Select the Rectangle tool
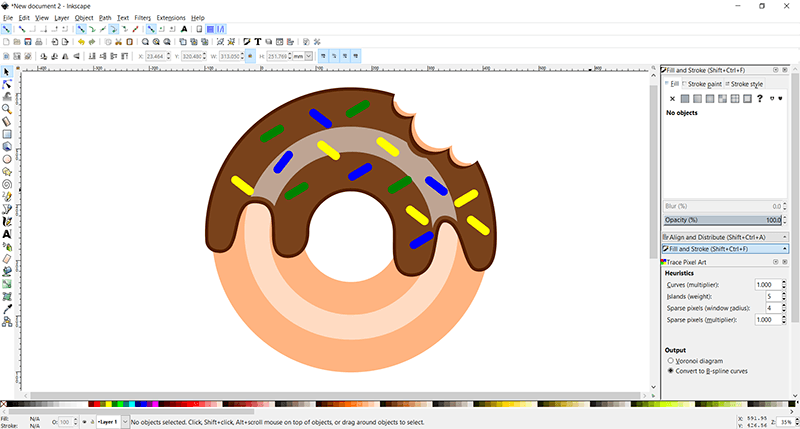Viewport: 800px width, 429px height. (x=7, y=134)
